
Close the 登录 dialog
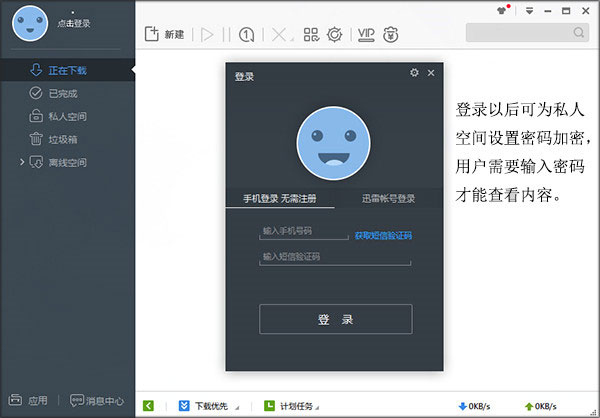431,73
